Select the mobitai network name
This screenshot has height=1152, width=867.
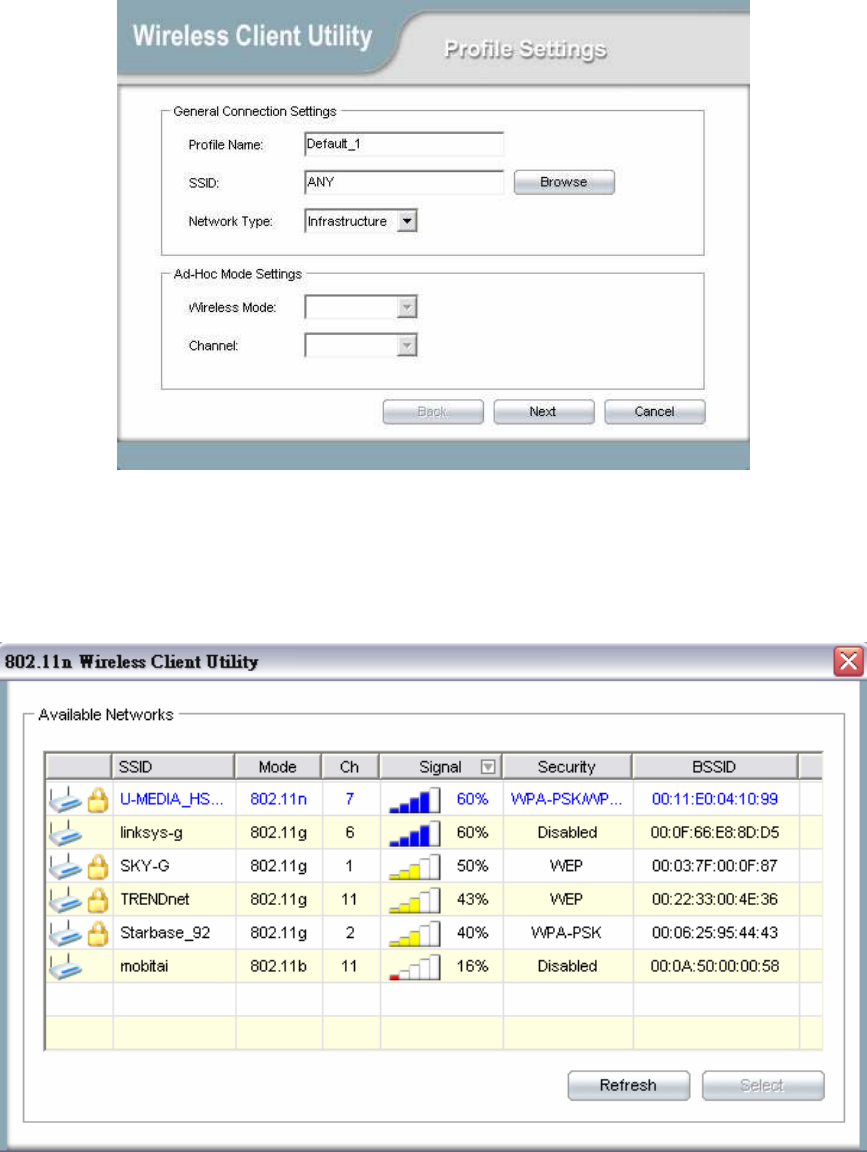tap(144, 967)
